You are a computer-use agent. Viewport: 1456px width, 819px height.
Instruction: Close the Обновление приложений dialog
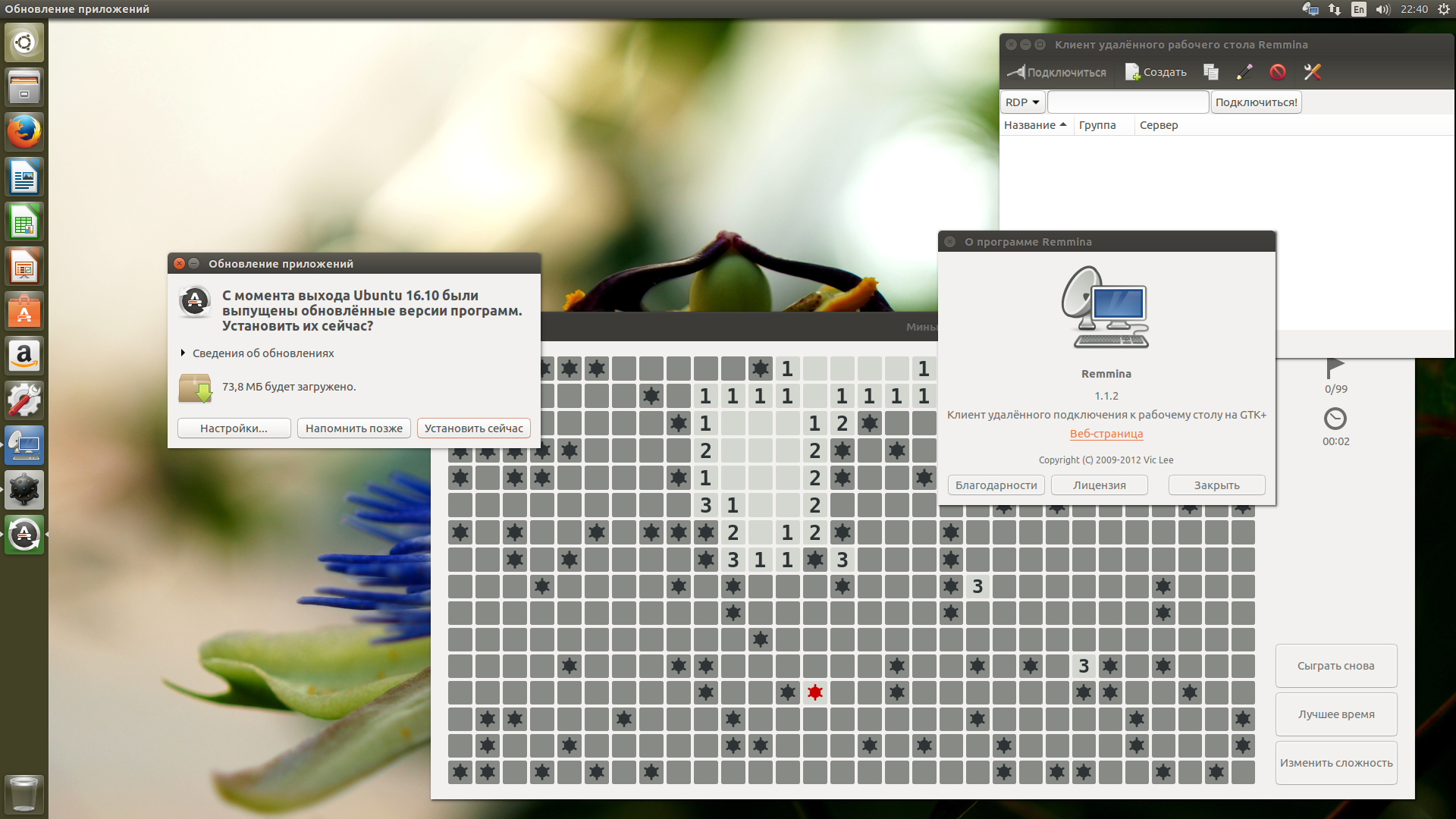pyautogui.click(x=180, y=263)
